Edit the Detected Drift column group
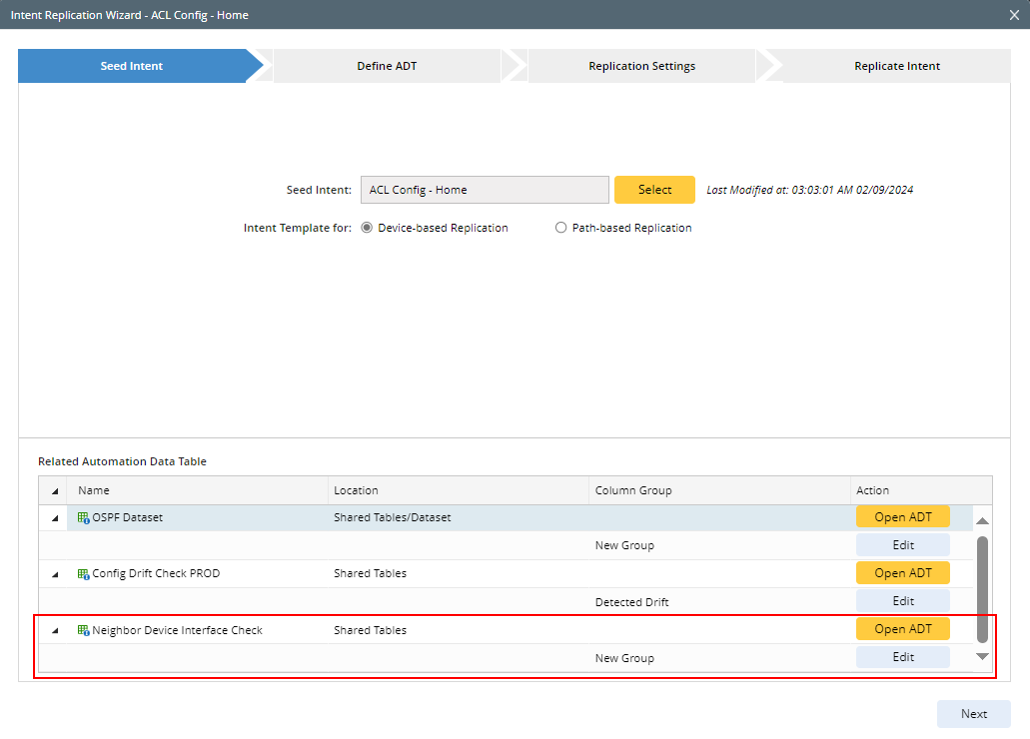This screenshot has width=1030, height=739. 902,601
